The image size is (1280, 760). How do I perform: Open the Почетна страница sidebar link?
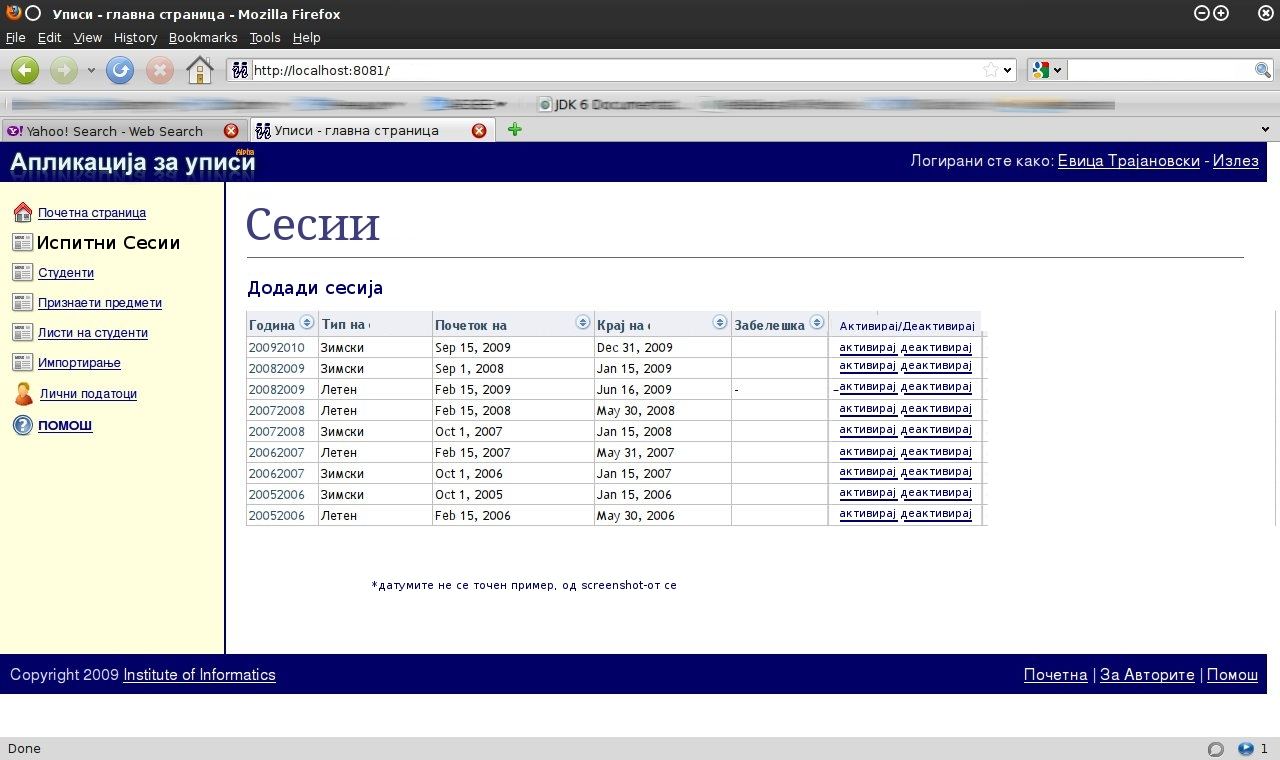[x=92, y=213]
